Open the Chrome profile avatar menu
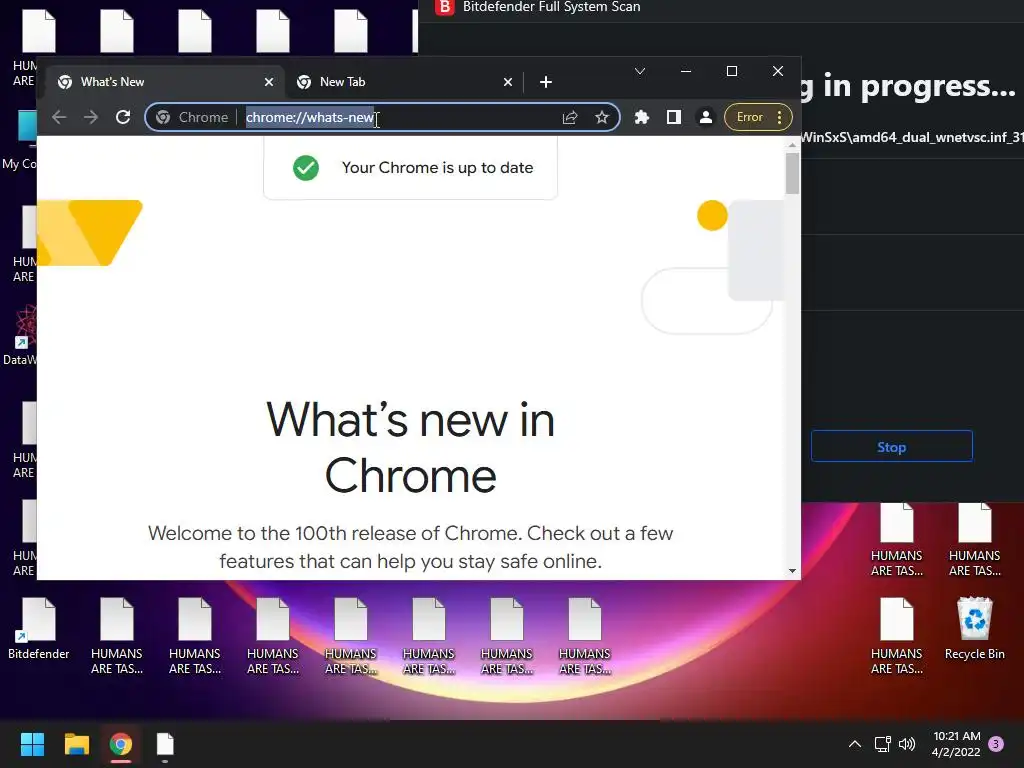The image size is (1024, 768). pos(706,118)
